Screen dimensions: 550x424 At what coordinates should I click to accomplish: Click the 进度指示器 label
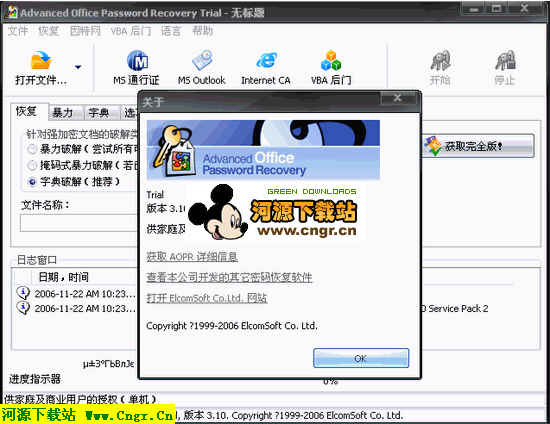[35, 379]
